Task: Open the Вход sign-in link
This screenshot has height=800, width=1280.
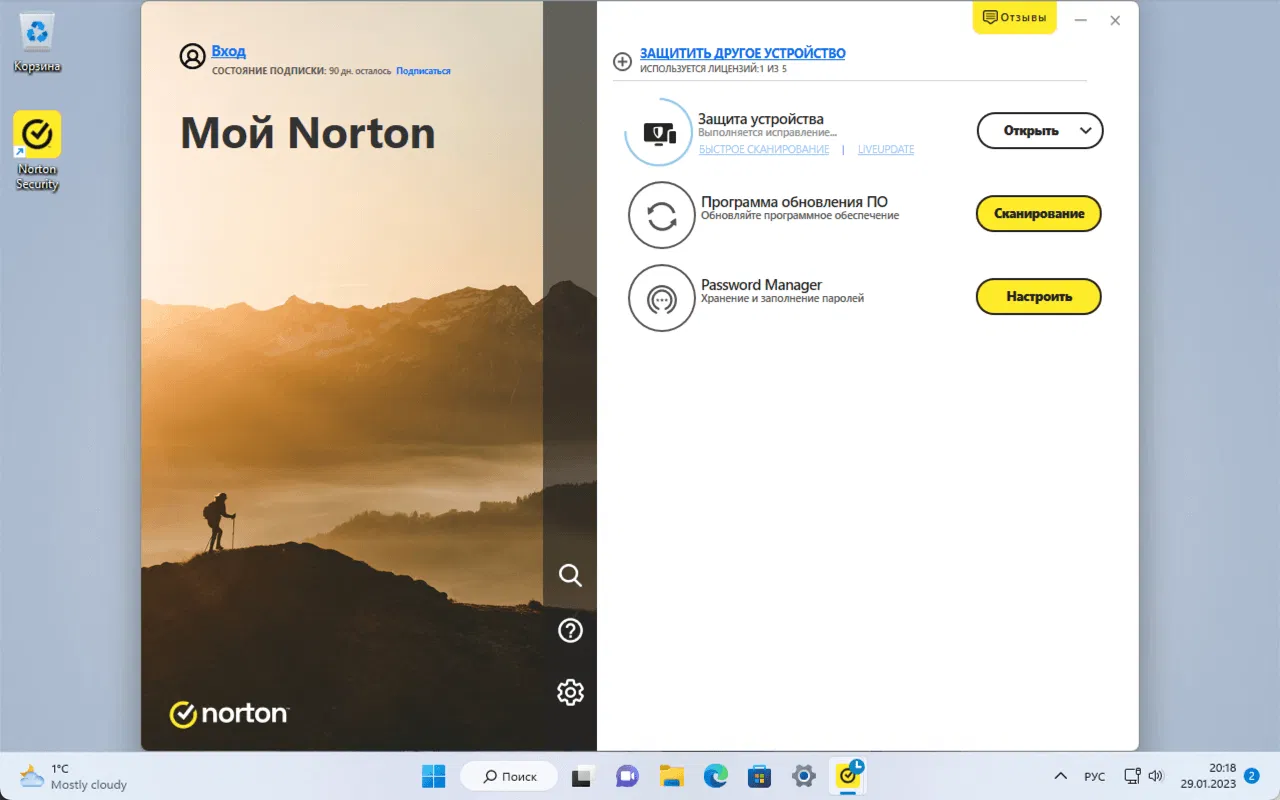Action: click(228, 51)
